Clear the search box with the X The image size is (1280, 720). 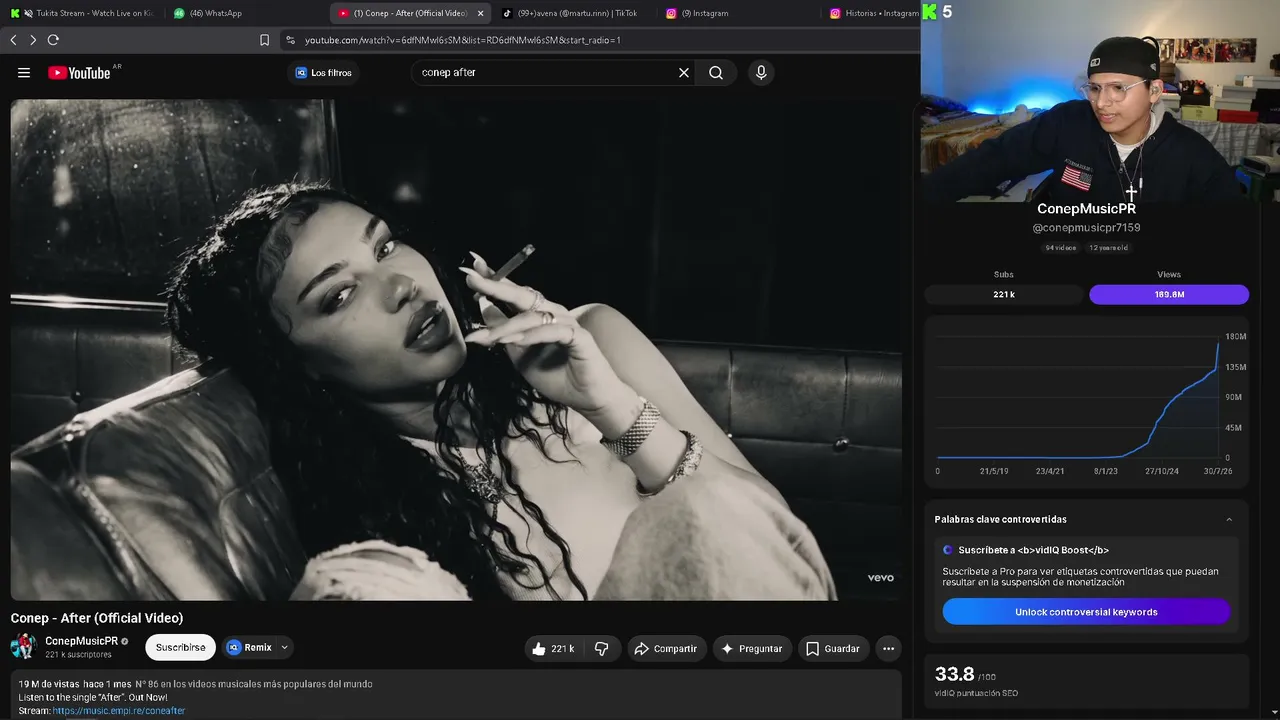684,72
